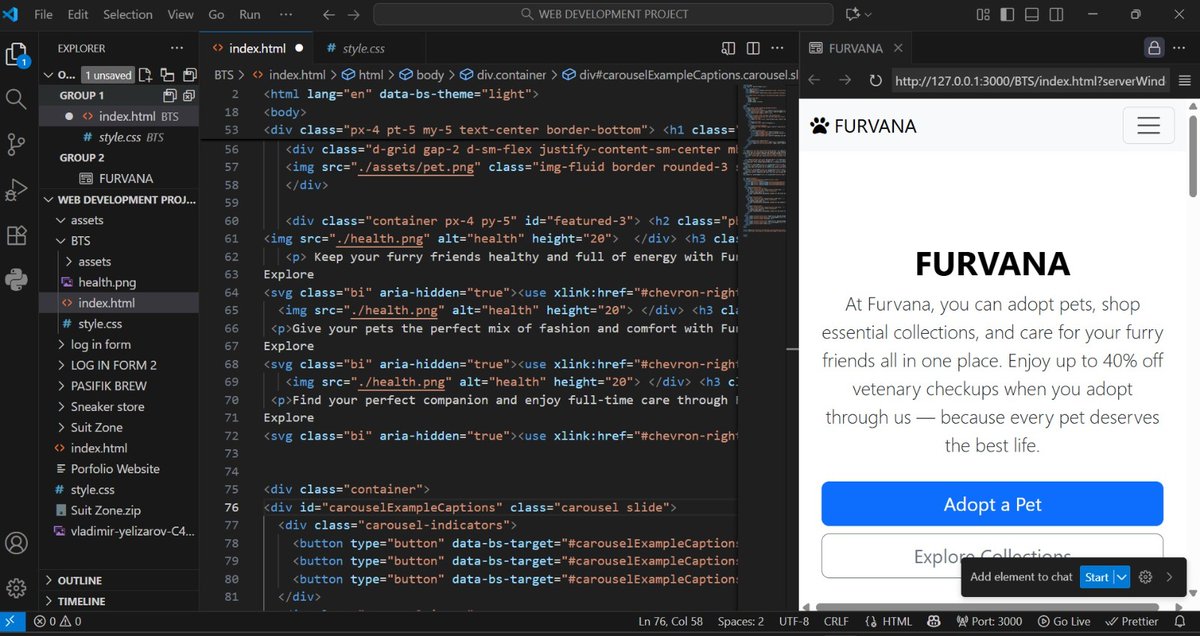Viewport: 1200px width, 636px height.
Task: Collapse the Open Editors section
Action: [x=49, y=75]
